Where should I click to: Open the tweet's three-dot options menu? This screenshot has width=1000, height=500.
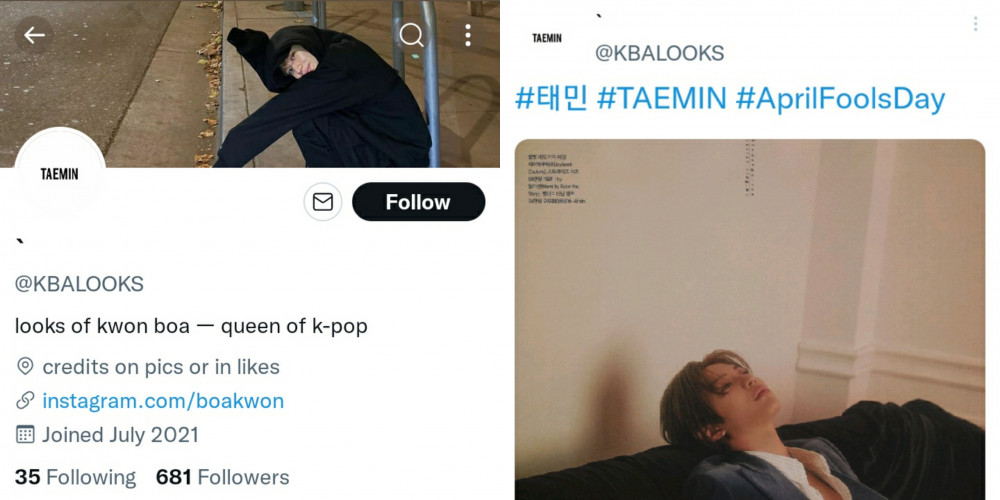[x=975, y=24]
